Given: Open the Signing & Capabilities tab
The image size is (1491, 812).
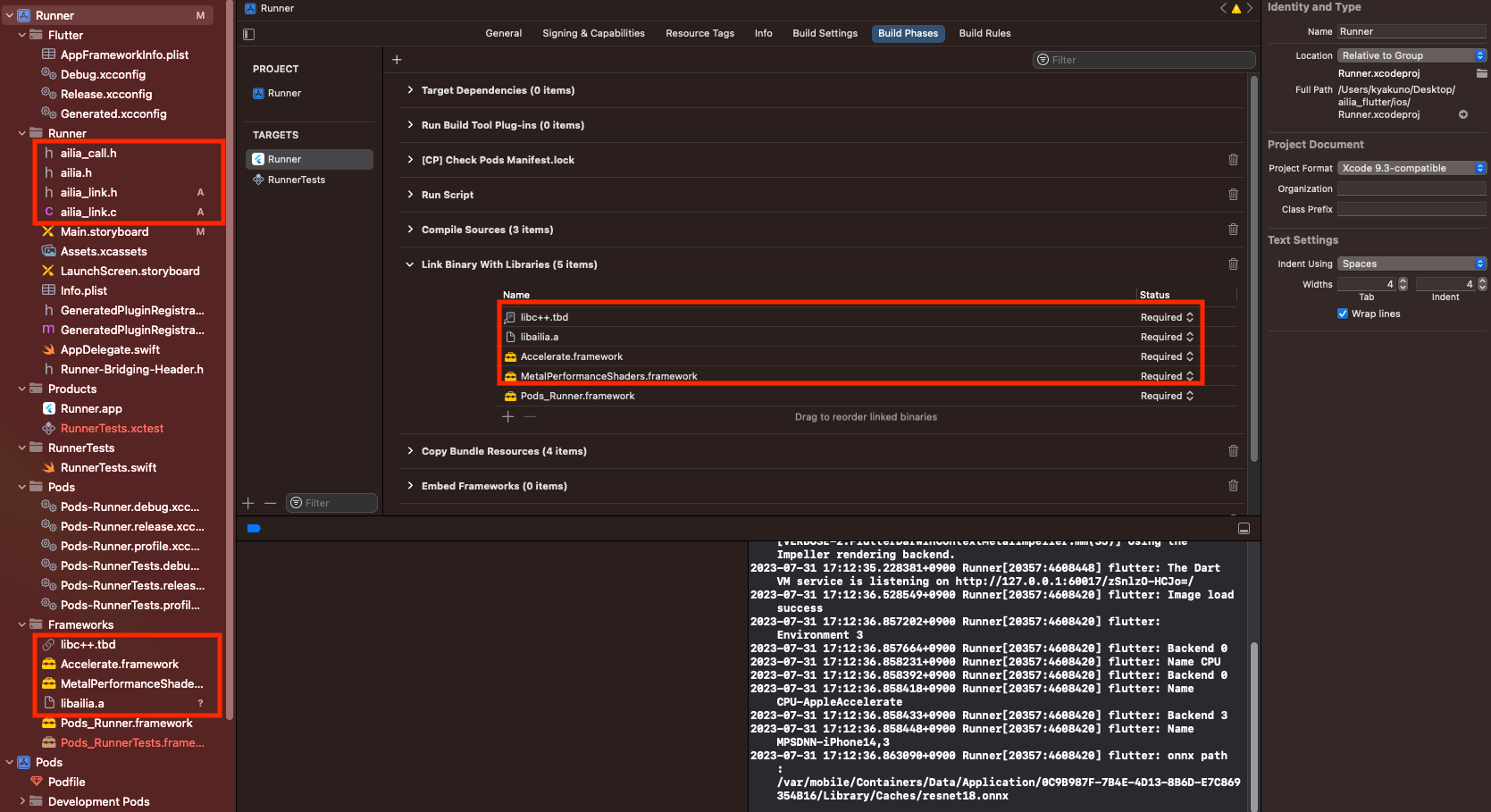Looking at the screenshot, I should [x=593, y=33].
